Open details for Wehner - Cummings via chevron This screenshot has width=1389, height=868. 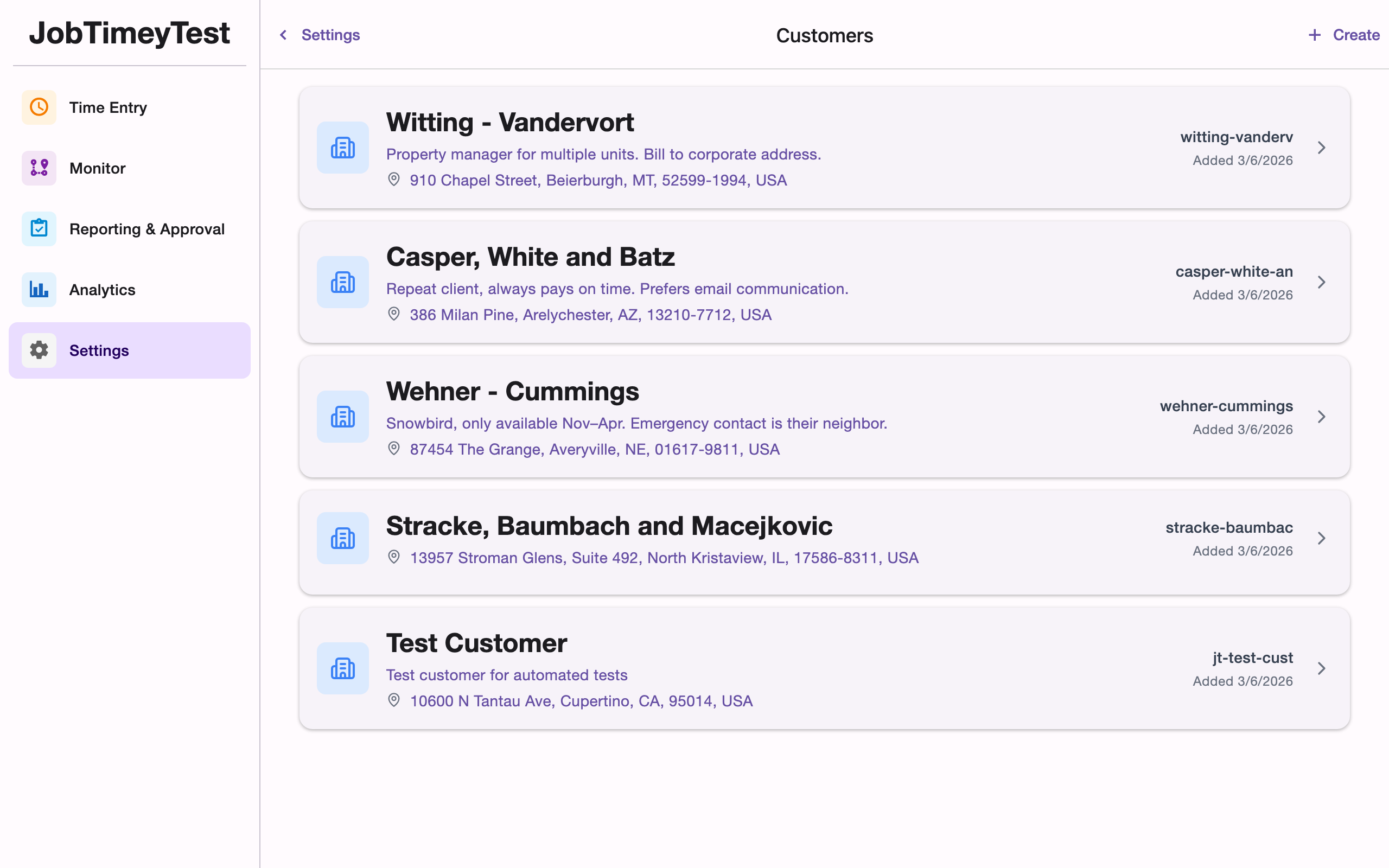click(x=1322, y=417)
